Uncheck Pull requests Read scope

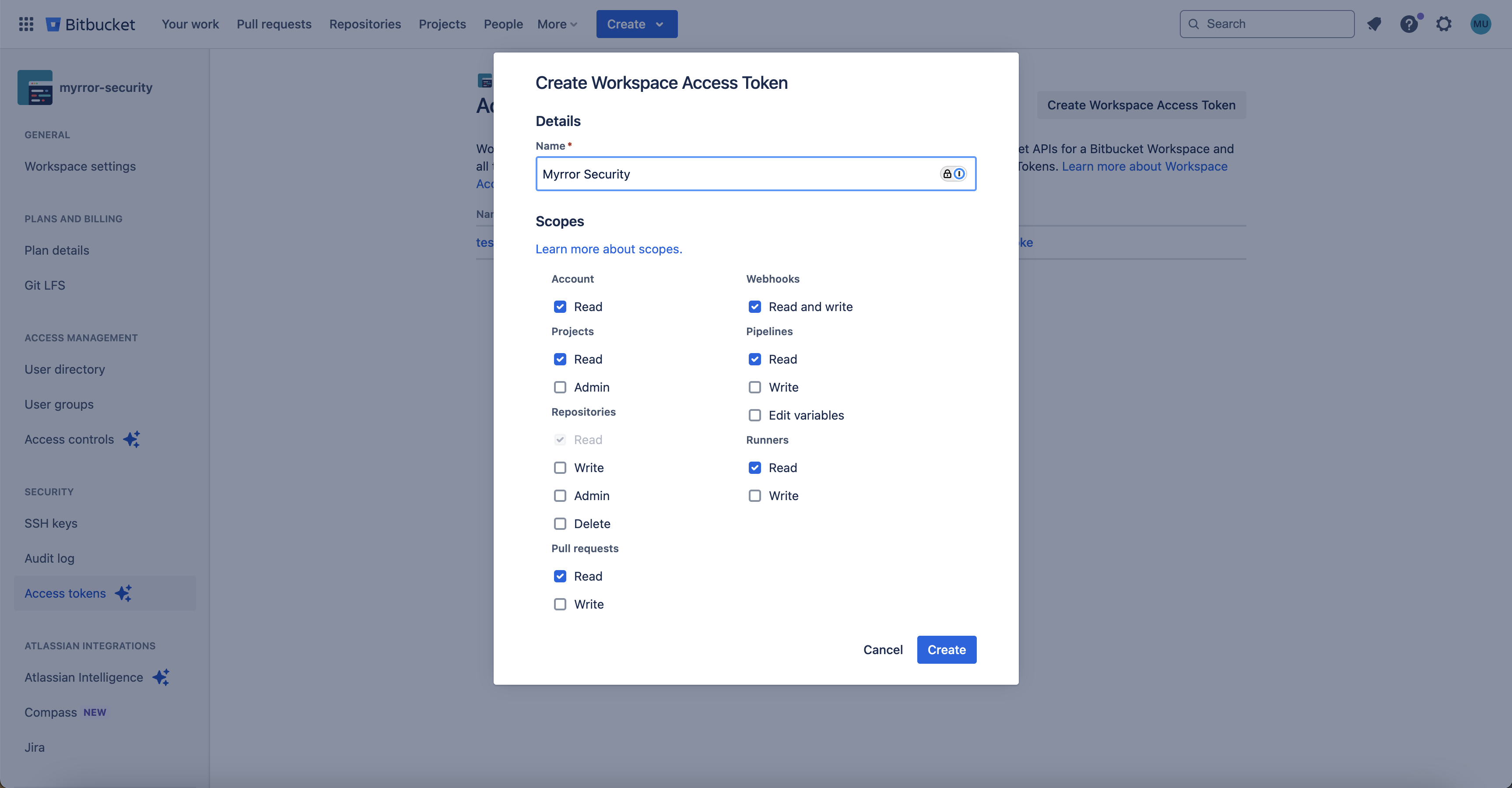560,576
